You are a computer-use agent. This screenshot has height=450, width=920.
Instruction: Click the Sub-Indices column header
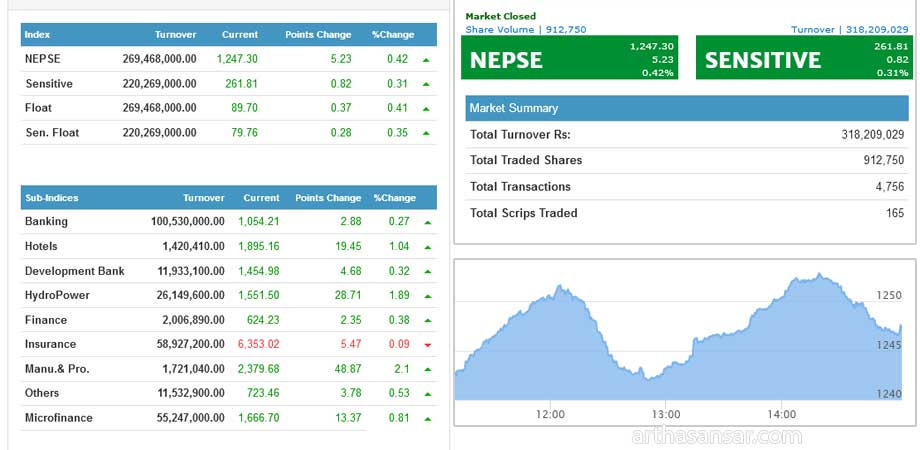(52, 198)
